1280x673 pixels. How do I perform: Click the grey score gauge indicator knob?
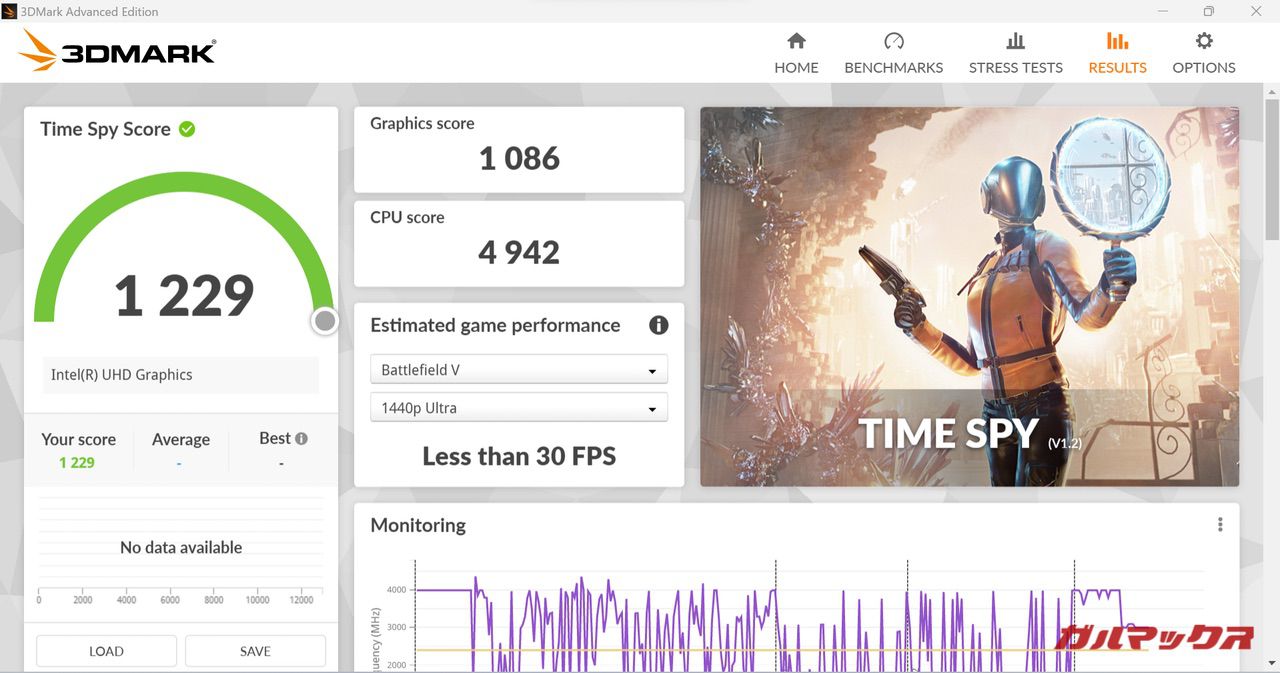(x=324, y=321)
